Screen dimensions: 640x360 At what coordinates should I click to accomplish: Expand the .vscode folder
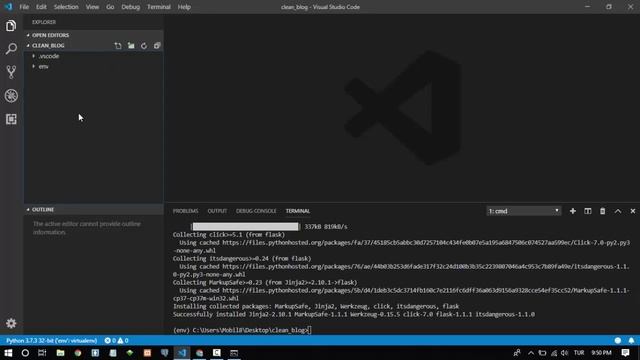click(49, 56)
